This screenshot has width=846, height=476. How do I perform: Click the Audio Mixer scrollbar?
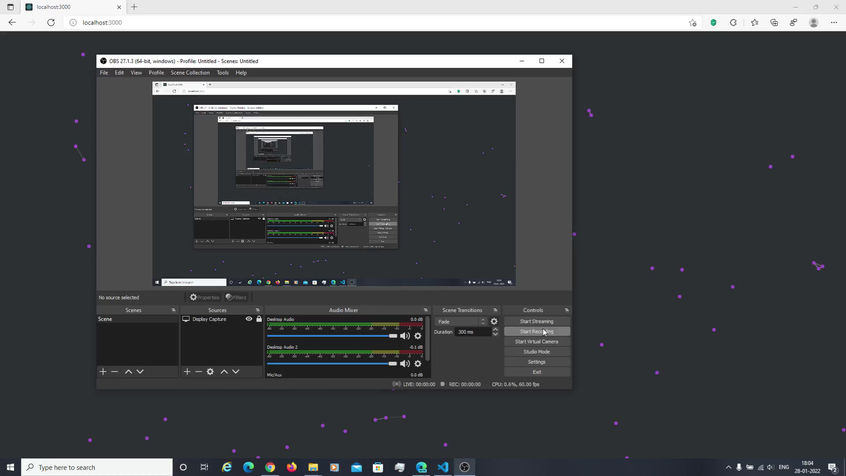(x=427, y=339)
